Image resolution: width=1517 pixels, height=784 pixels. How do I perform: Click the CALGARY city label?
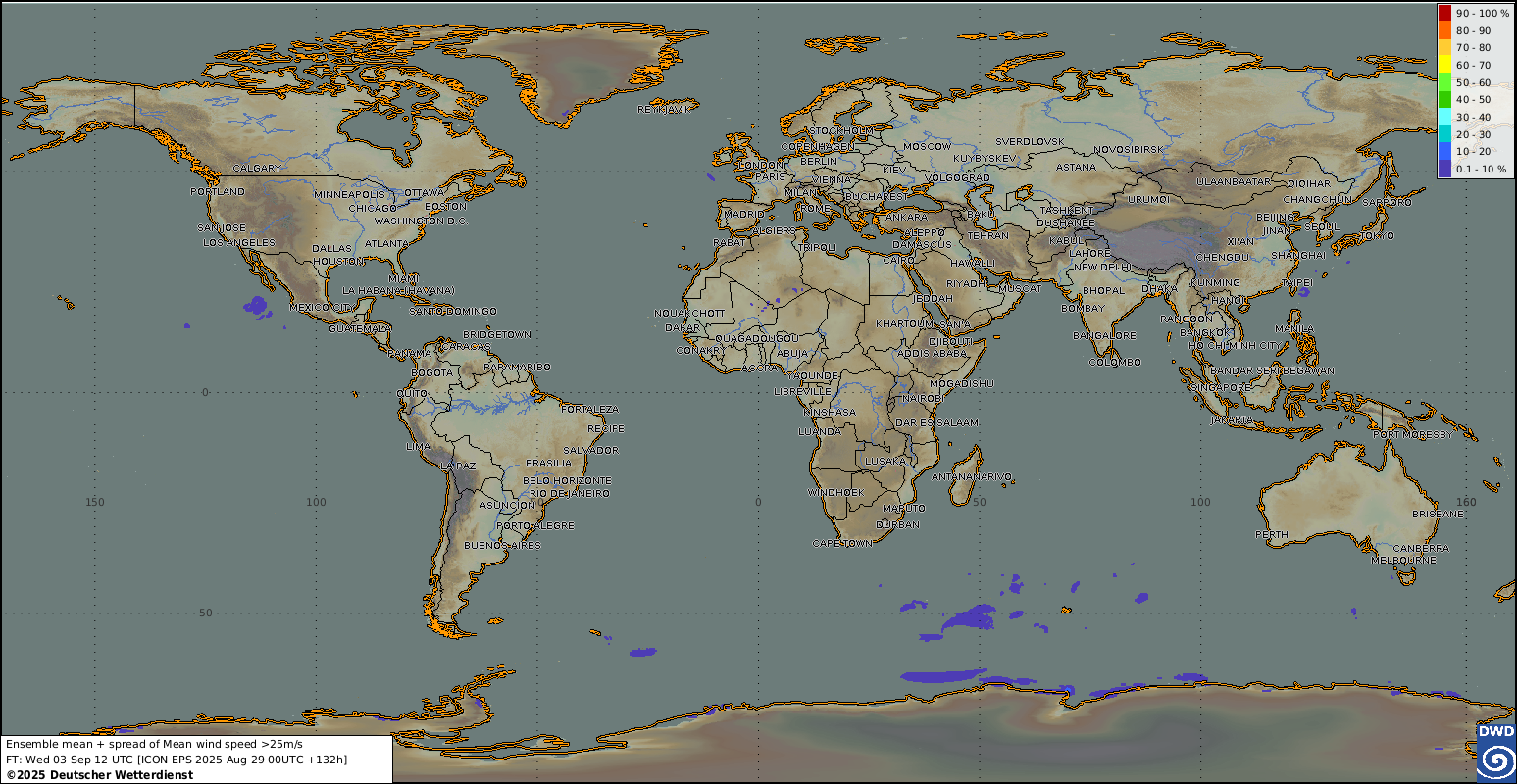(257, 168)
